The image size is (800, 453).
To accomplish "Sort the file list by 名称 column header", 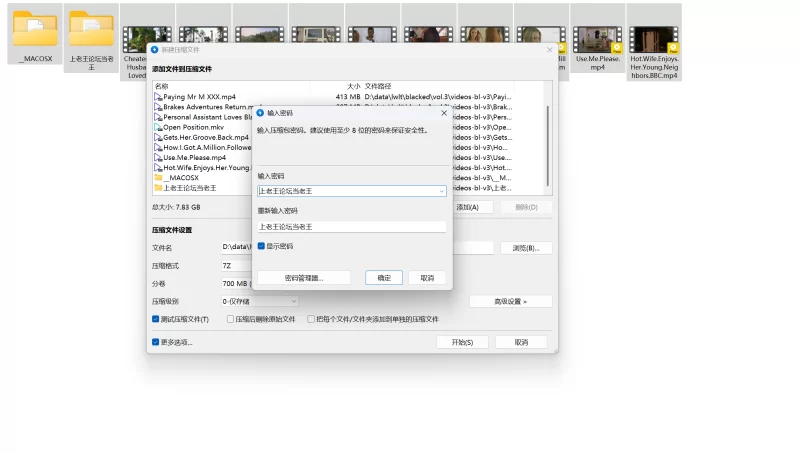I will tap(162, 86).
